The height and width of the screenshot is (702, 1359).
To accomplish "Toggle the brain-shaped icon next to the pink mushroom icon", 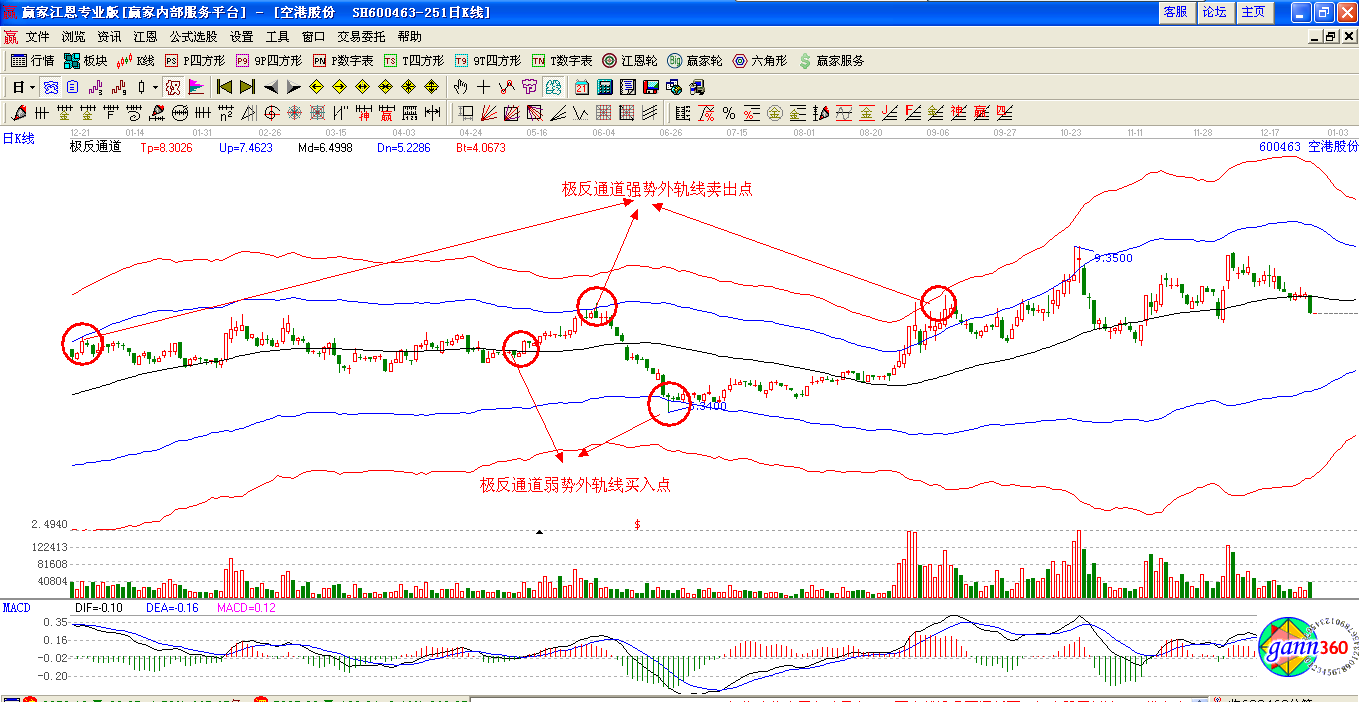I will 552,87.
